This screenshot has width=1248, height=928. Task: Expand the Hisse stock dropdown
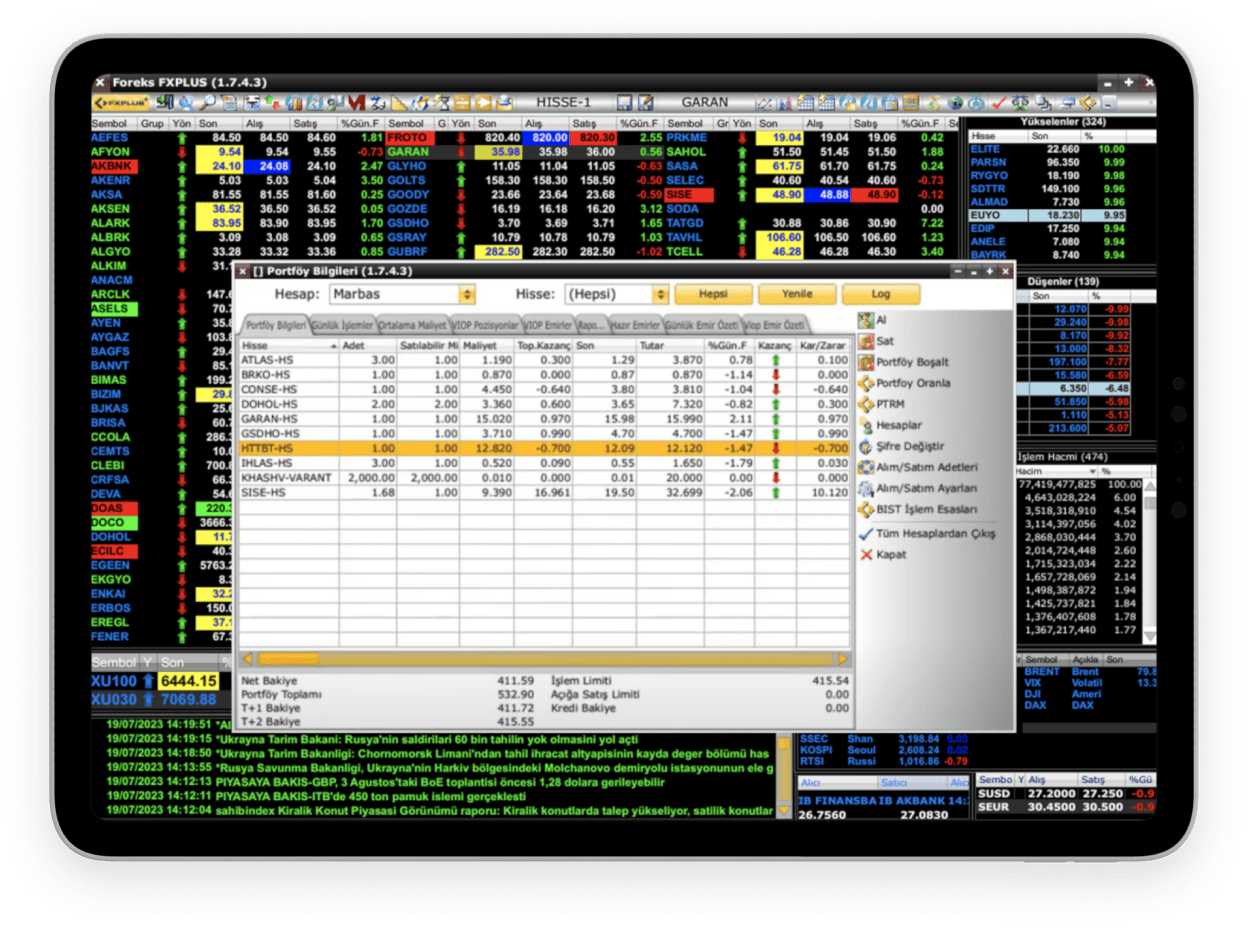pos(659,295)
